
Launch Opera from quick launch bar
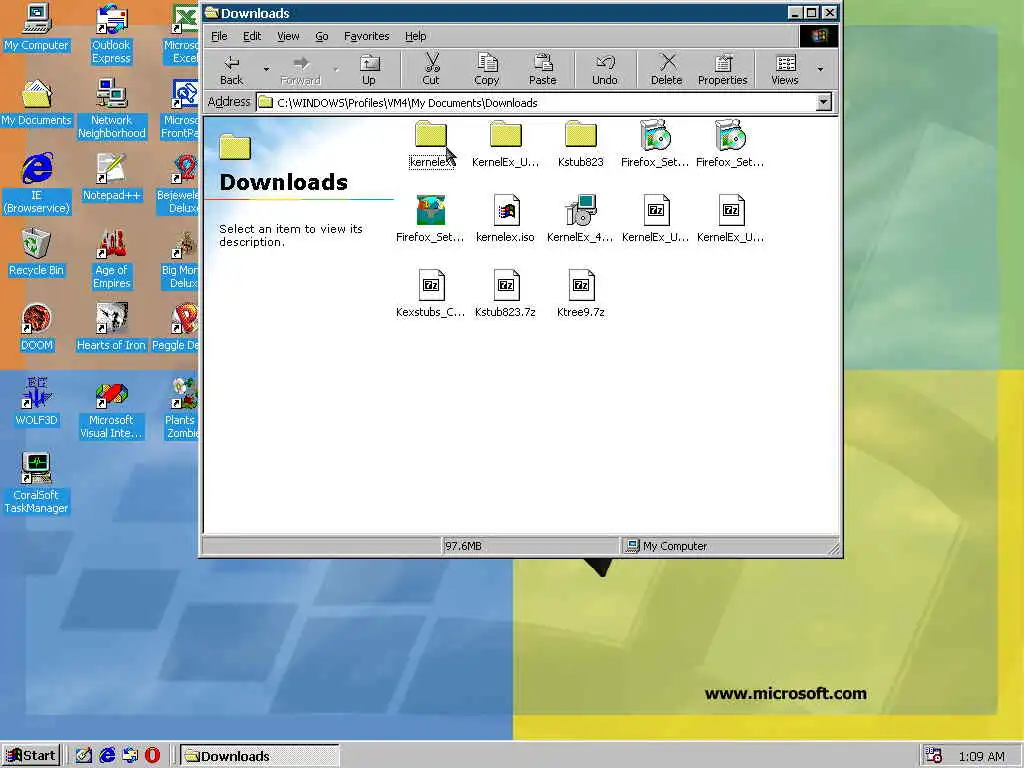pos(152,756)
